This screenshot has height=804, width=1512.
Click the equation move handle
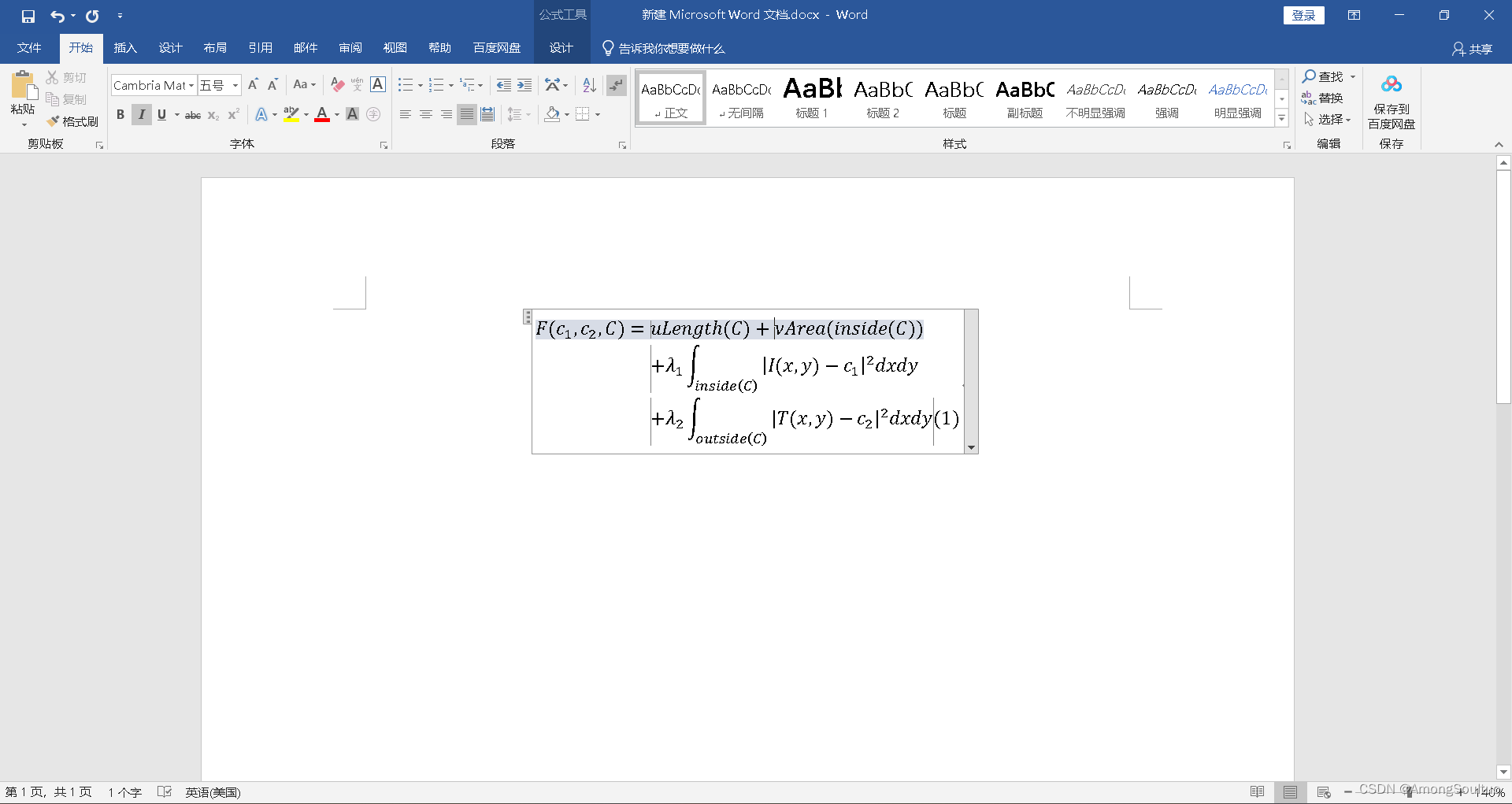[x=528, y=317]
